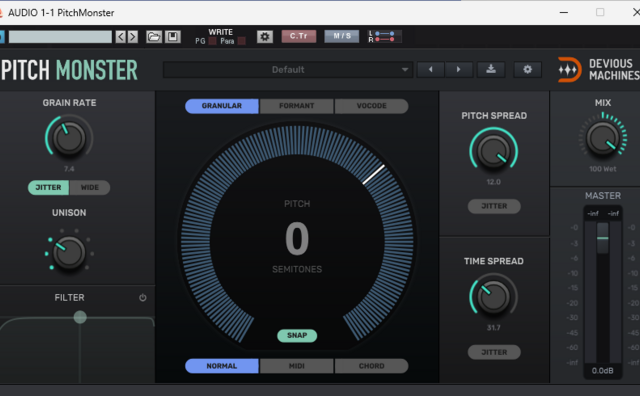Image resolution: width=640 pixels, height=396 pixels.
Task: Click the Devious Machines logo
Action: 598,69
